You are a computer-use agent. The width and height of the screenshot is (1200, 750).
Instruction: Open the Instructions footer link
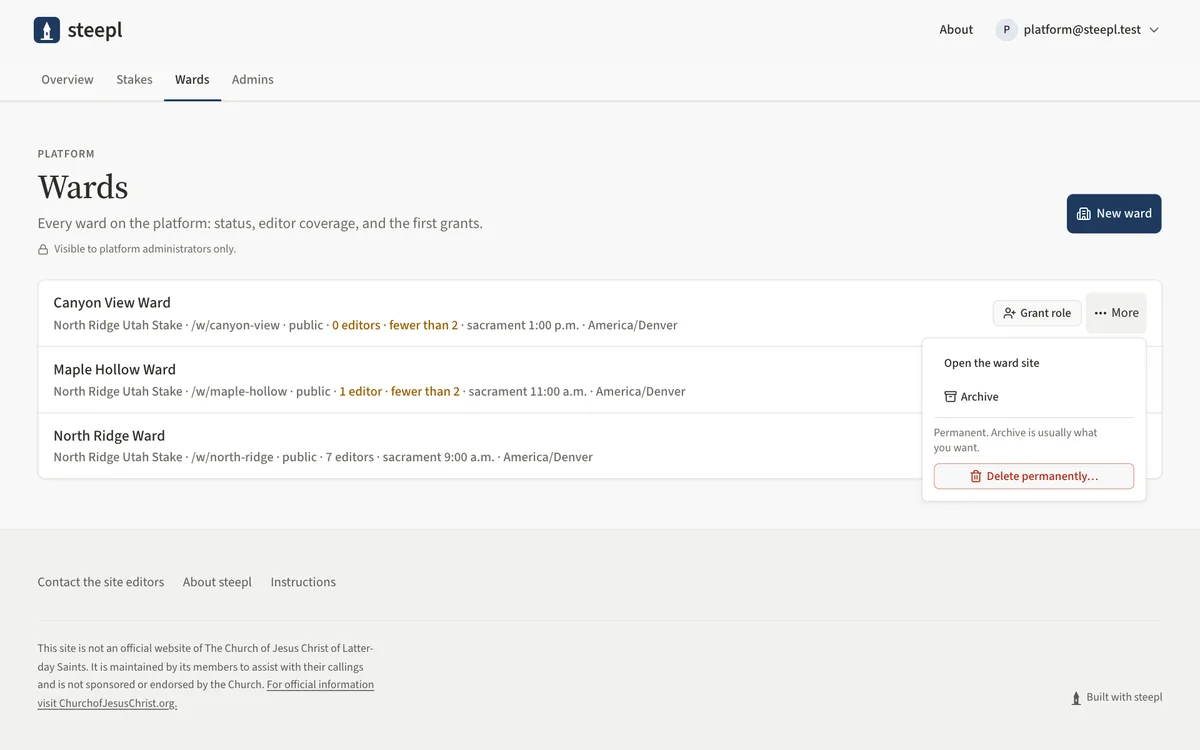(x=303, y=582)
